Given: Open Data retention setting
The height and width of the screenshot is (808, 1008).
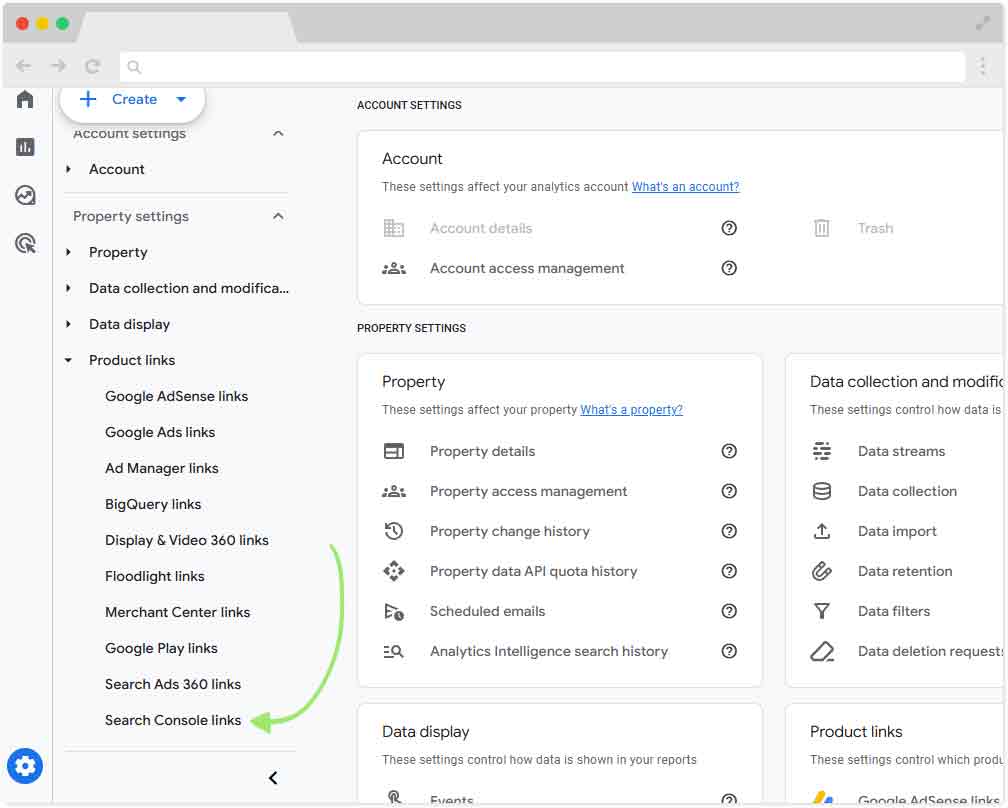Looking at the screenshot, I should coord(904,571).
